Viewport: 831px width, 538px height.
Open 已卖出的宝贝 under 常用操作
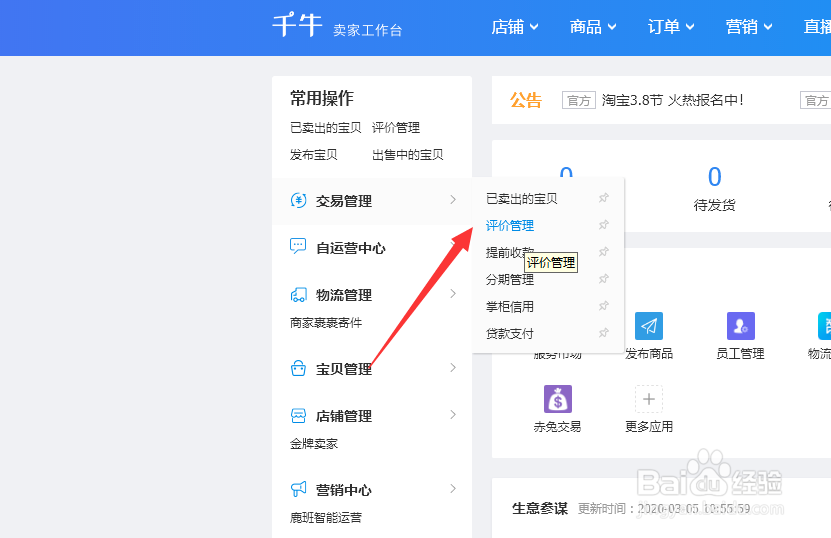tap(325, 128)
